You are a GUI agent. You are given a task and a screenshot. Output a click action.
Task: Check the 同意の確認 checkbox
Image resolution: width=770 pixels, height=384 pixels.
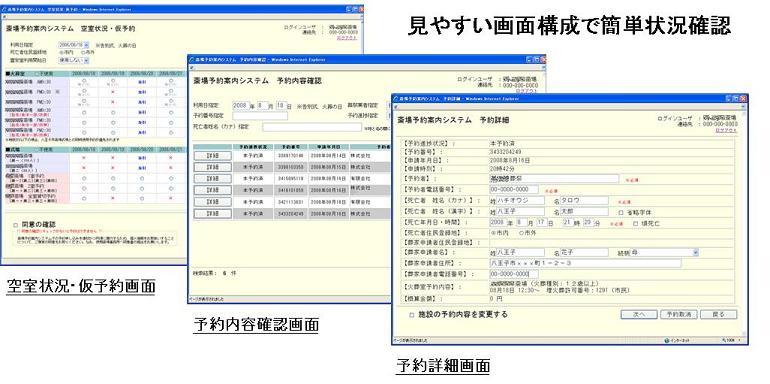click(15, 224)
